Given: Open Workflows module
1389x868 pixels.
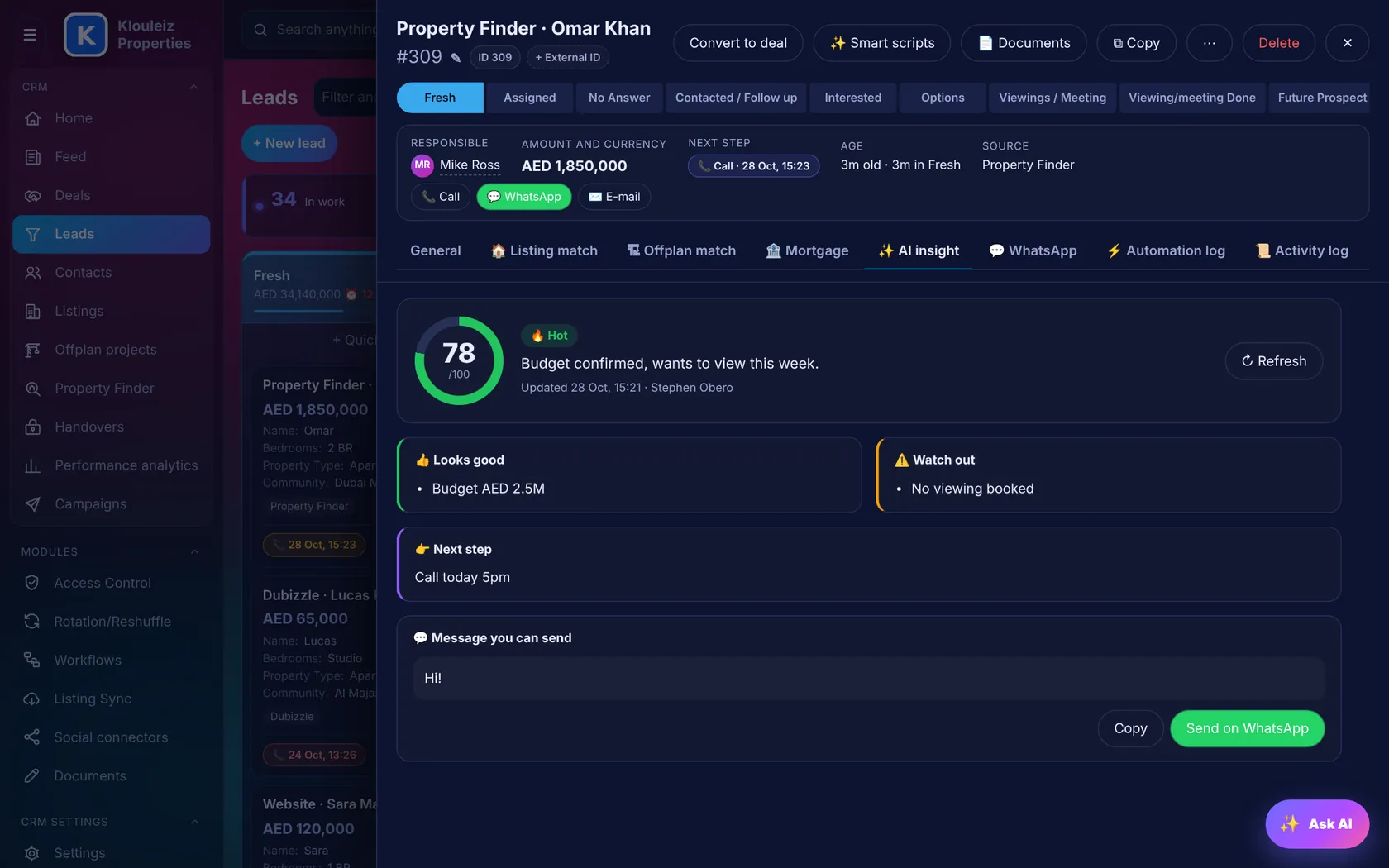Looking at the screenshot, I should click(111, 661).
